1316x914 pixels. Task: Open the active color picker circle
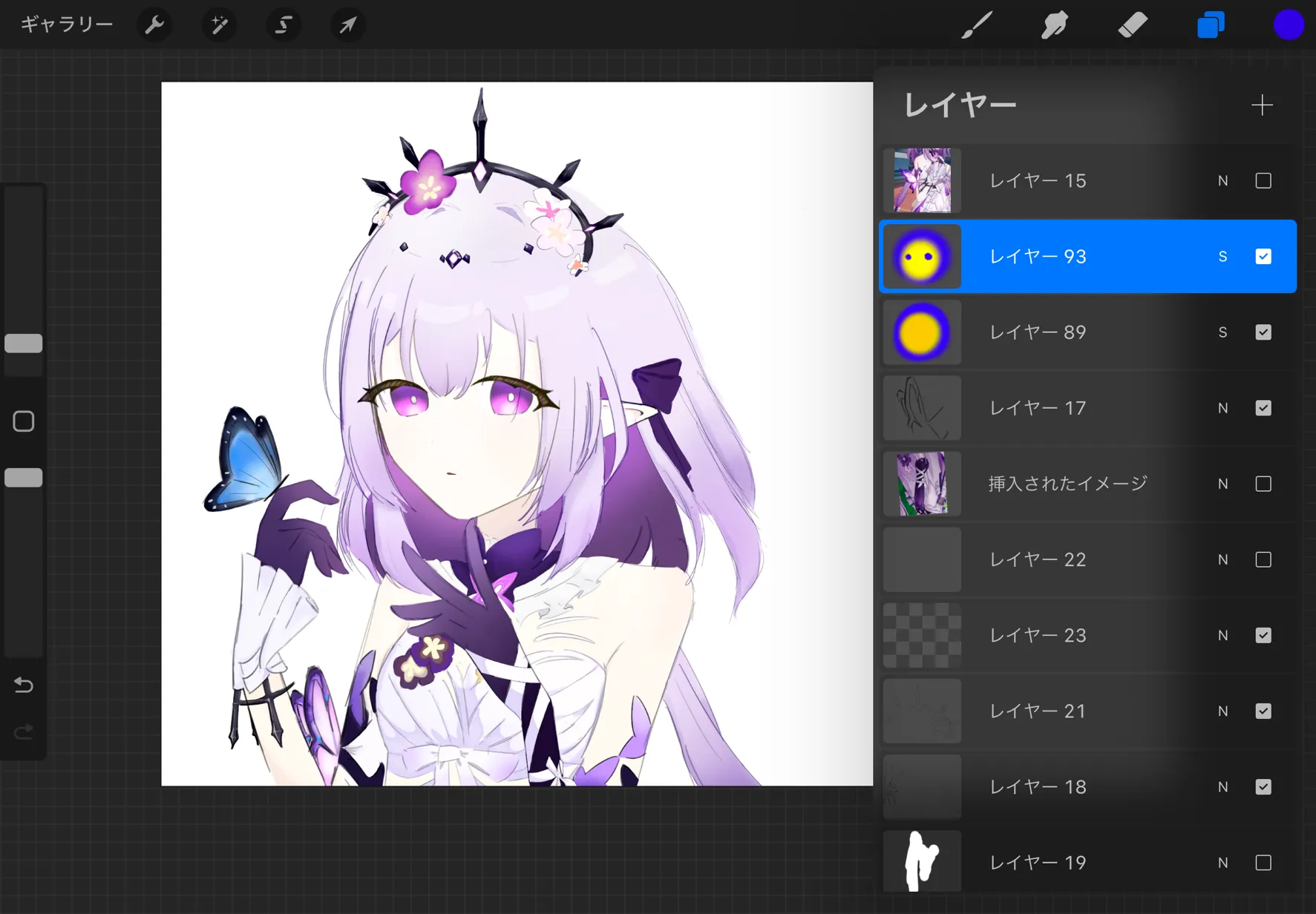click(1289, 25)
